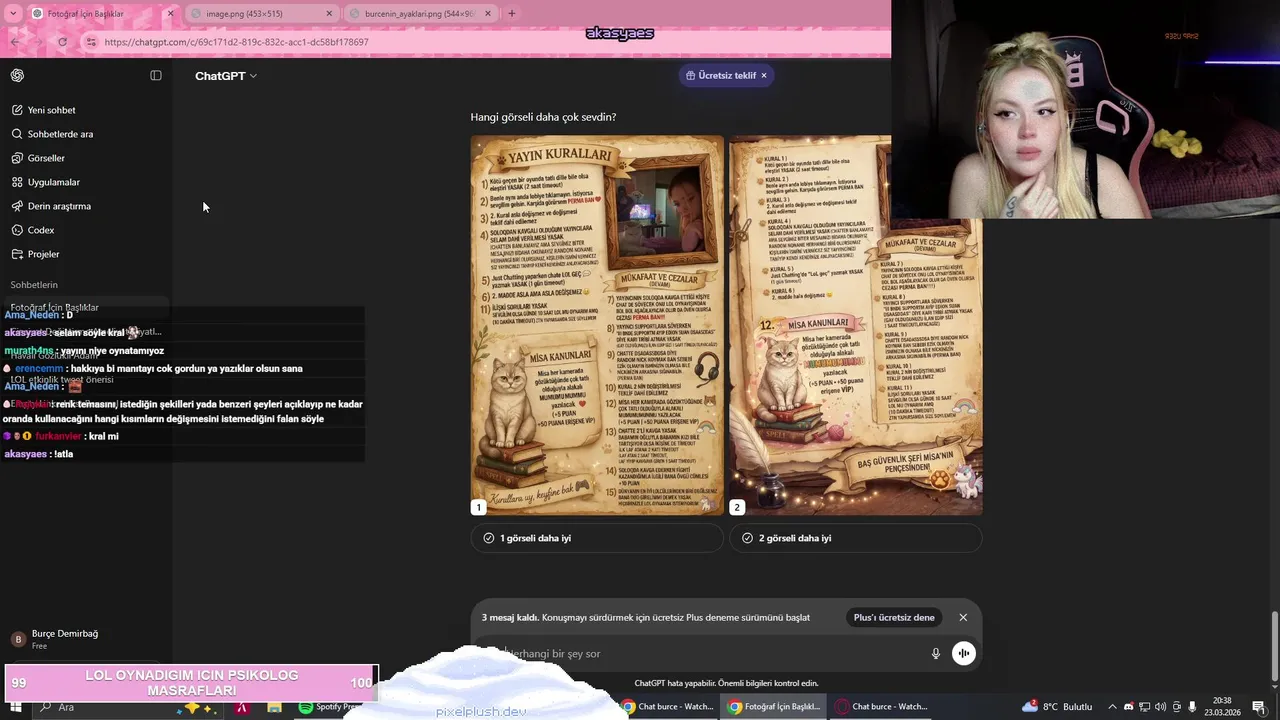Dismiss the 3 mesaj kaldı banner
Image resolution: width=1280 pixels, height=720 pixels.
[x=963, y=618]
